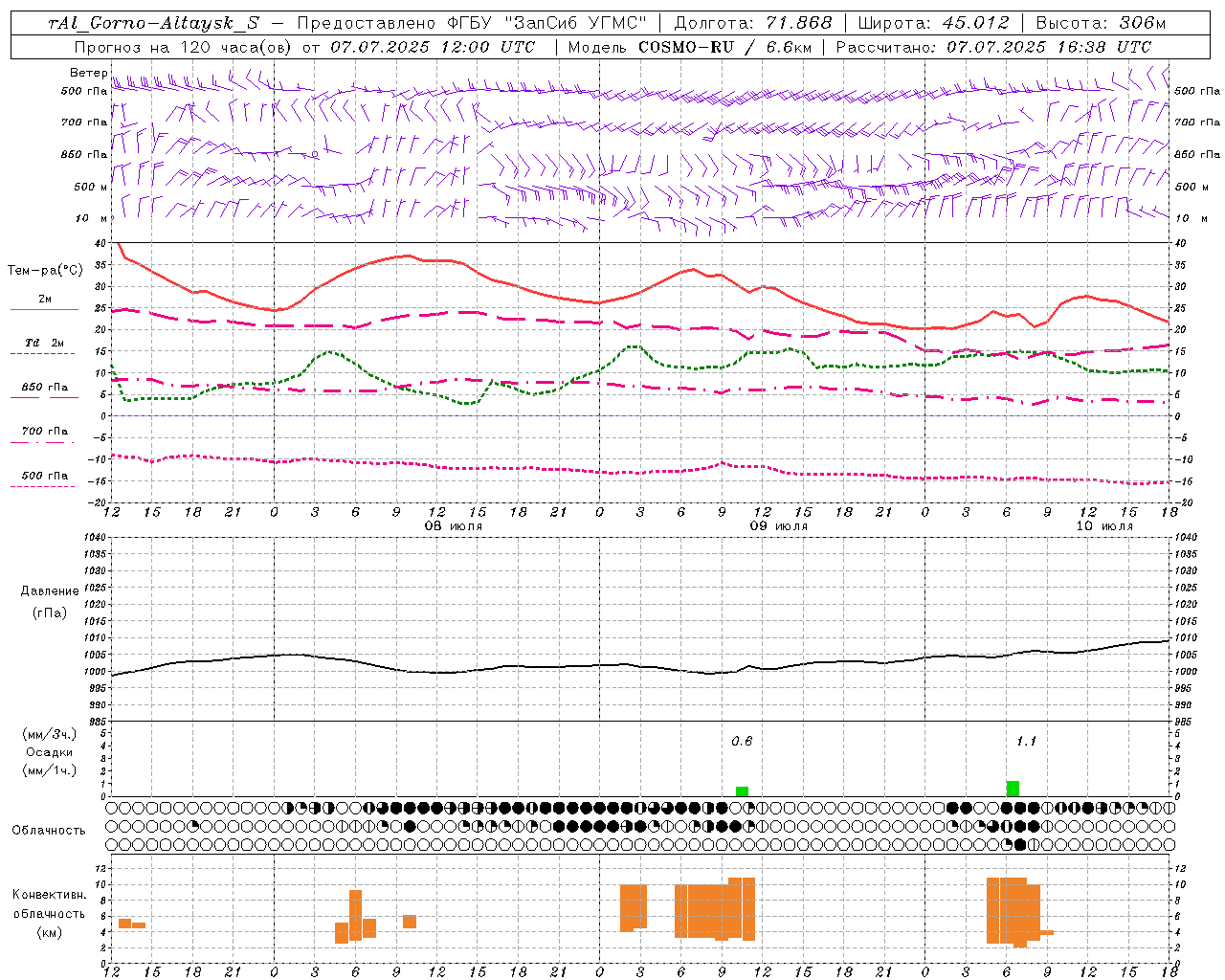This screenshot has width=1225, height=980.
Task: Click Рассчитано: 07.07.2025 16:38 UTC timestamp
Action: 993,47
